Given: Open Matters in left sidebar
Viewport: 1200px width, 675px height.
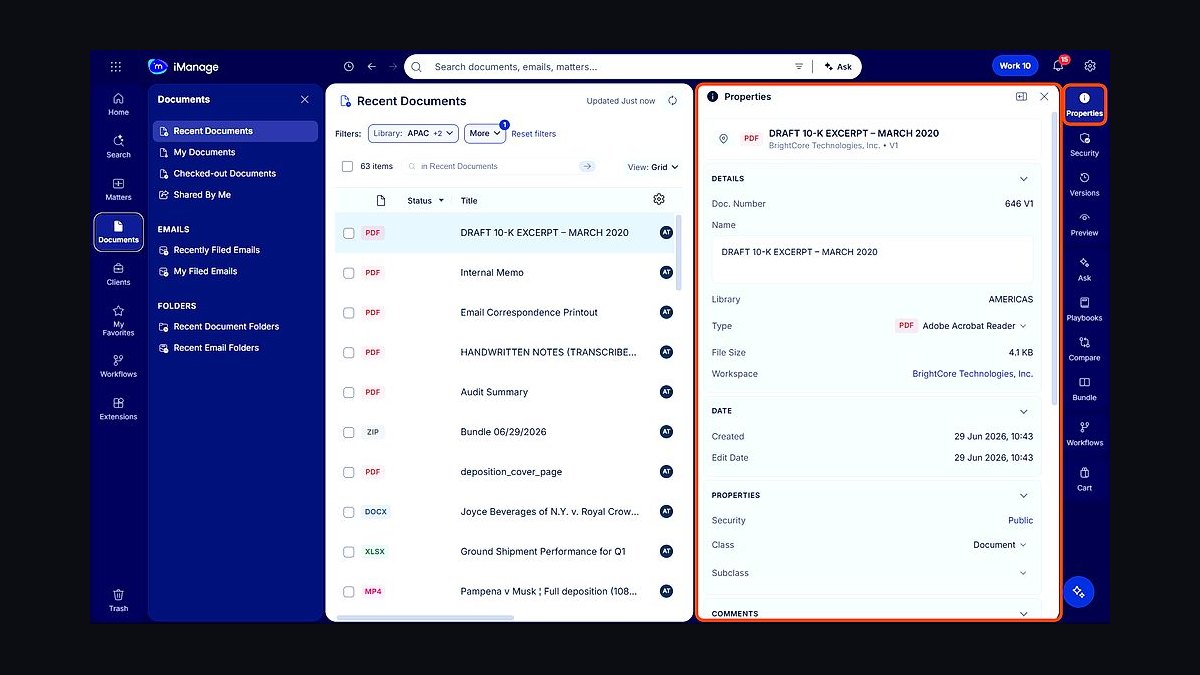Looking at the screenshot, I should point(118,189).
